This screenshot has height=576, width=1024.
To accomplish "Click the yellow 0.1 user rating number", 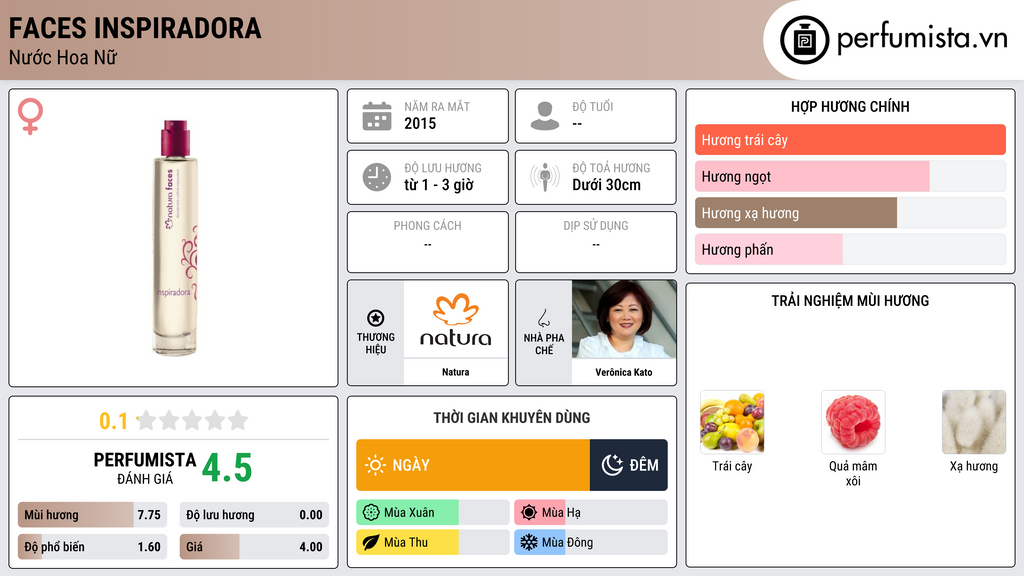I will click(x=114, y=421).
